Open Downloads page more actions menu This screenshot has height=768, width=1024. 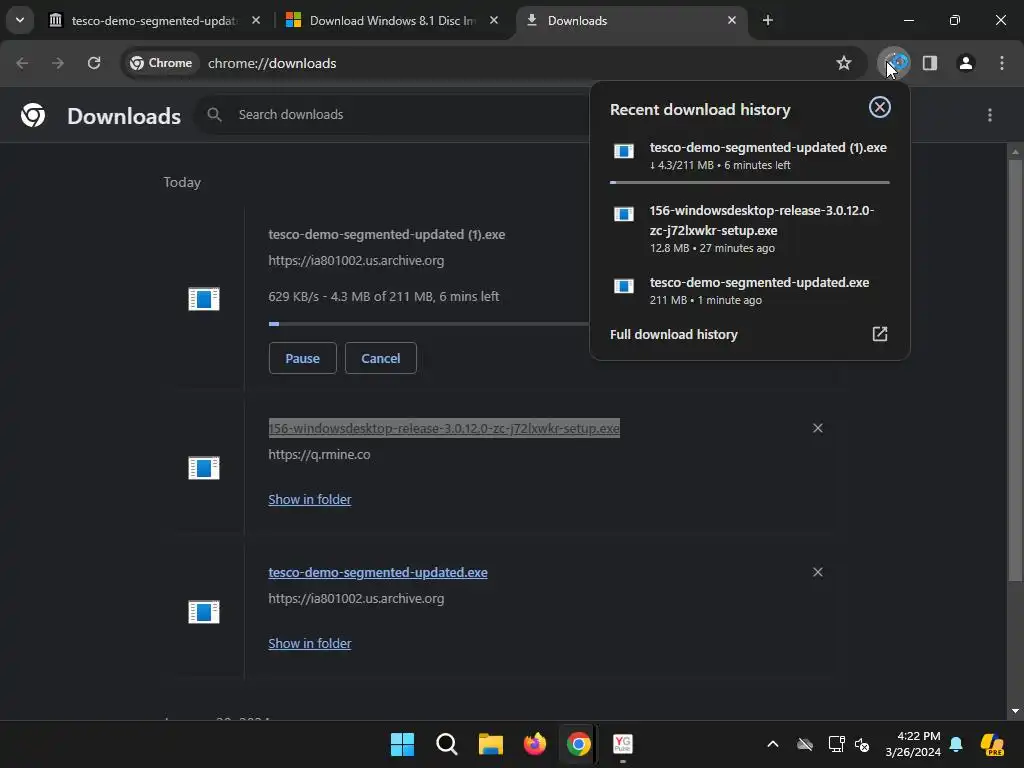click(990, 115)
